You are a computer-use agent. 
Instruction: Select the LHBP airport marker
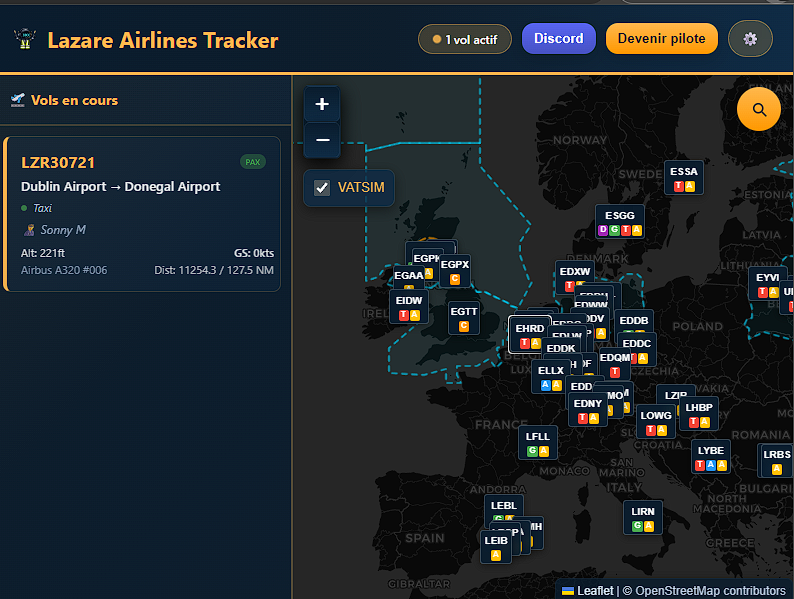tap(699, 414)
